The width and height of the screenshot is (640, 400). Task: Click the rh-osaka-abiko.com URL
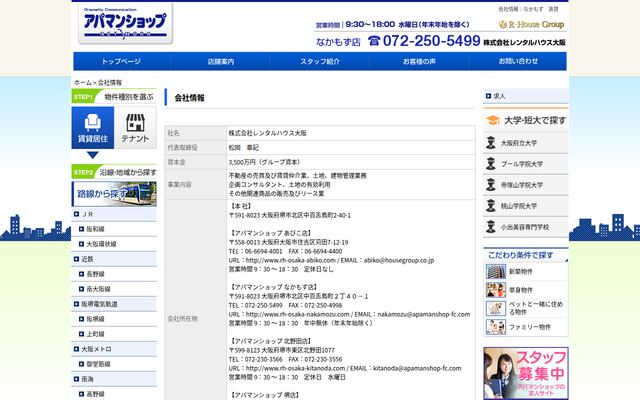(x=291, y=260)
